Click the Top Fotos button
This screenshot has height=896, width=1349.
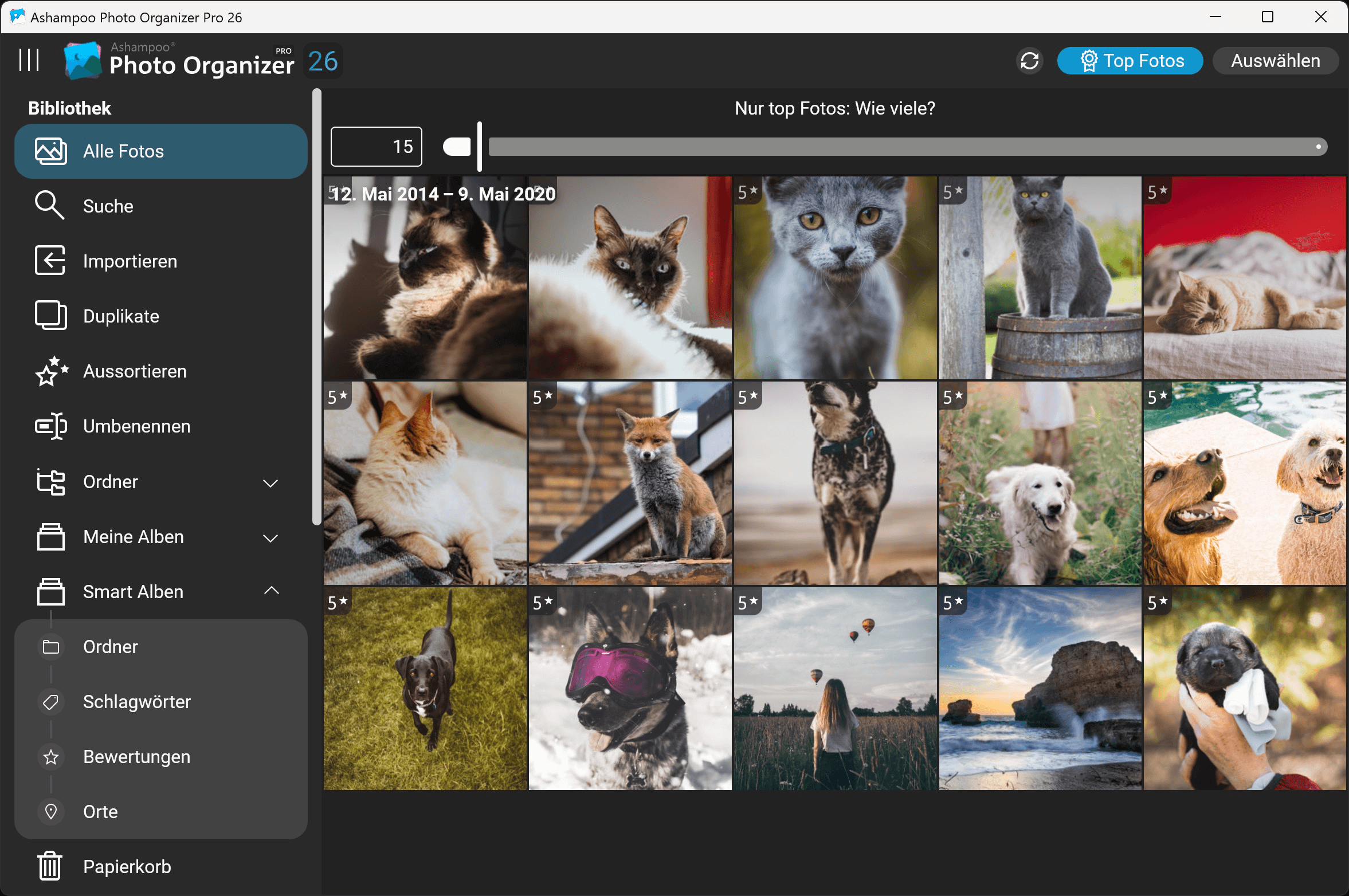(1130, 60)
